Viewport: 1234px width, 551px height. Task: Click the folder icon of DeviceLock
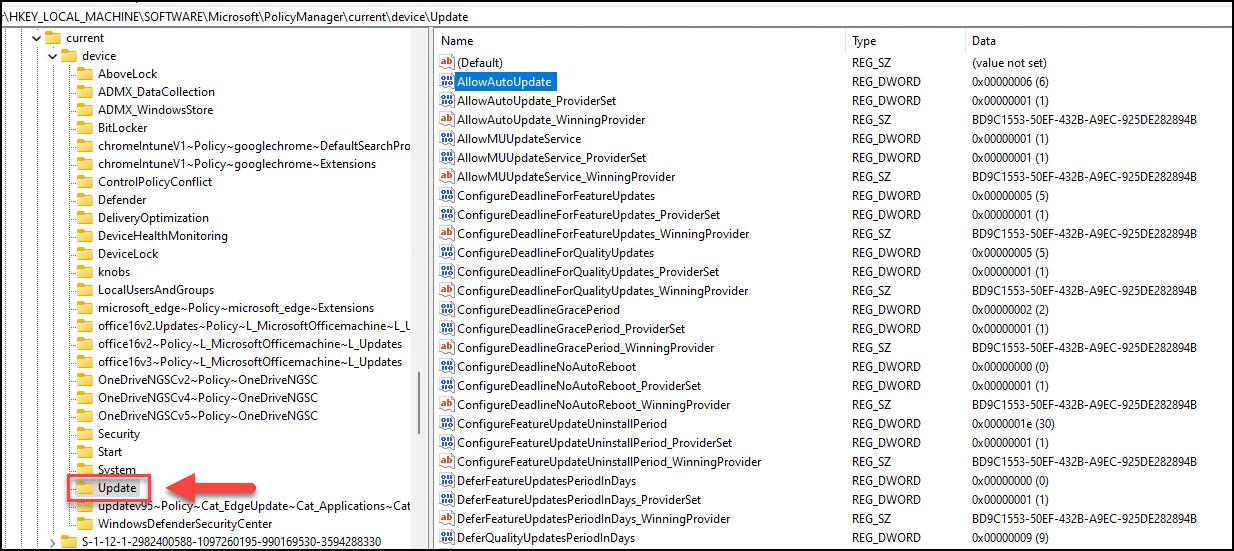85,254
